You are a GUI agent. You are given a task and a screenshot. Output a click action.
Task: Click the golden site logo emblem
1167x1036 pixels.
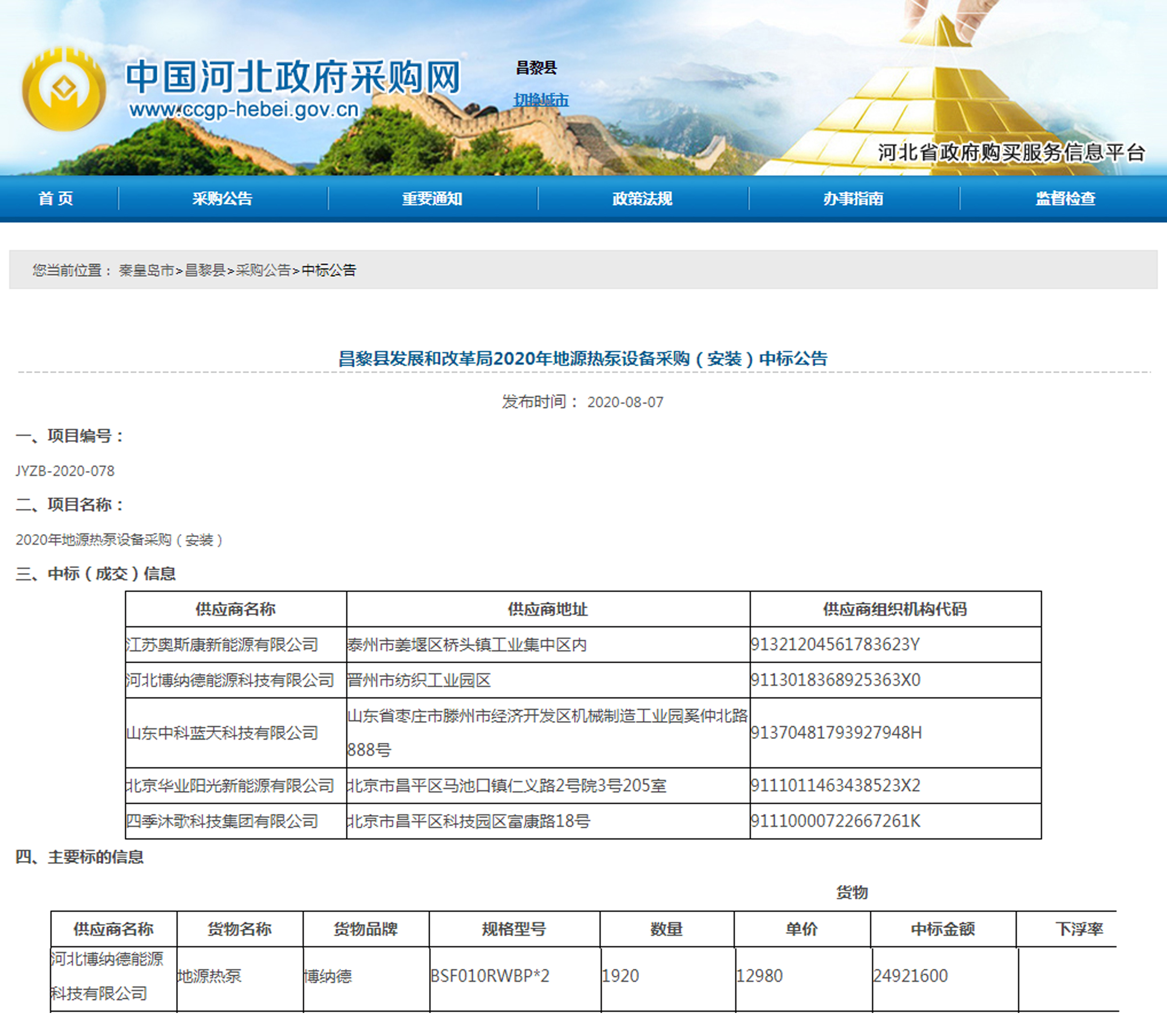[x=64, y=89]
